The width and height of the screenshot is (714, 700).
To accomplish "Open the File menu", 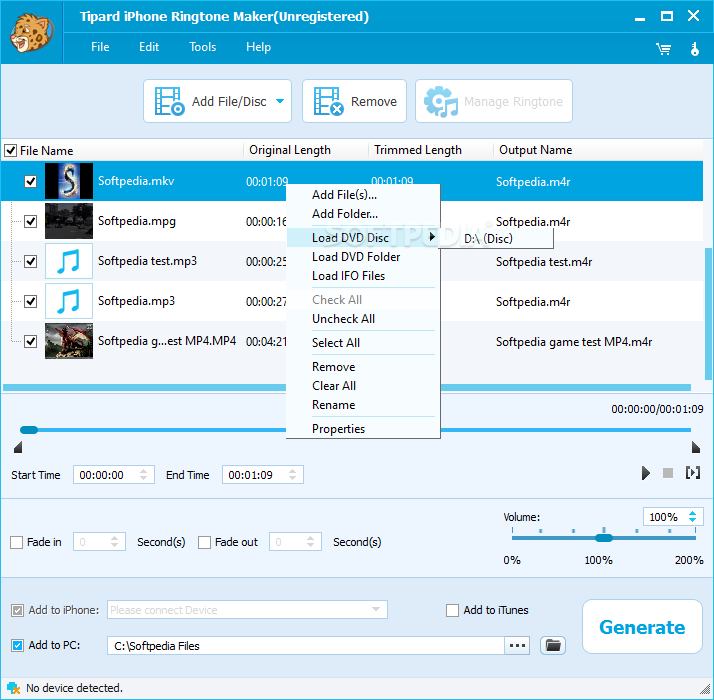I will tap(100, 47).
